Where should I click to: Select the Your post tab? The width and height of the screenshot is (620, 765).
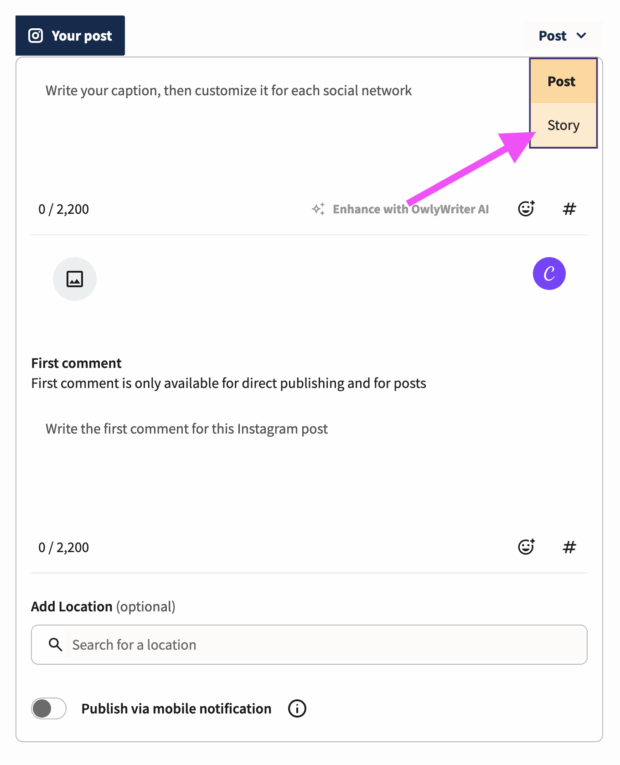tap(70, 36)
